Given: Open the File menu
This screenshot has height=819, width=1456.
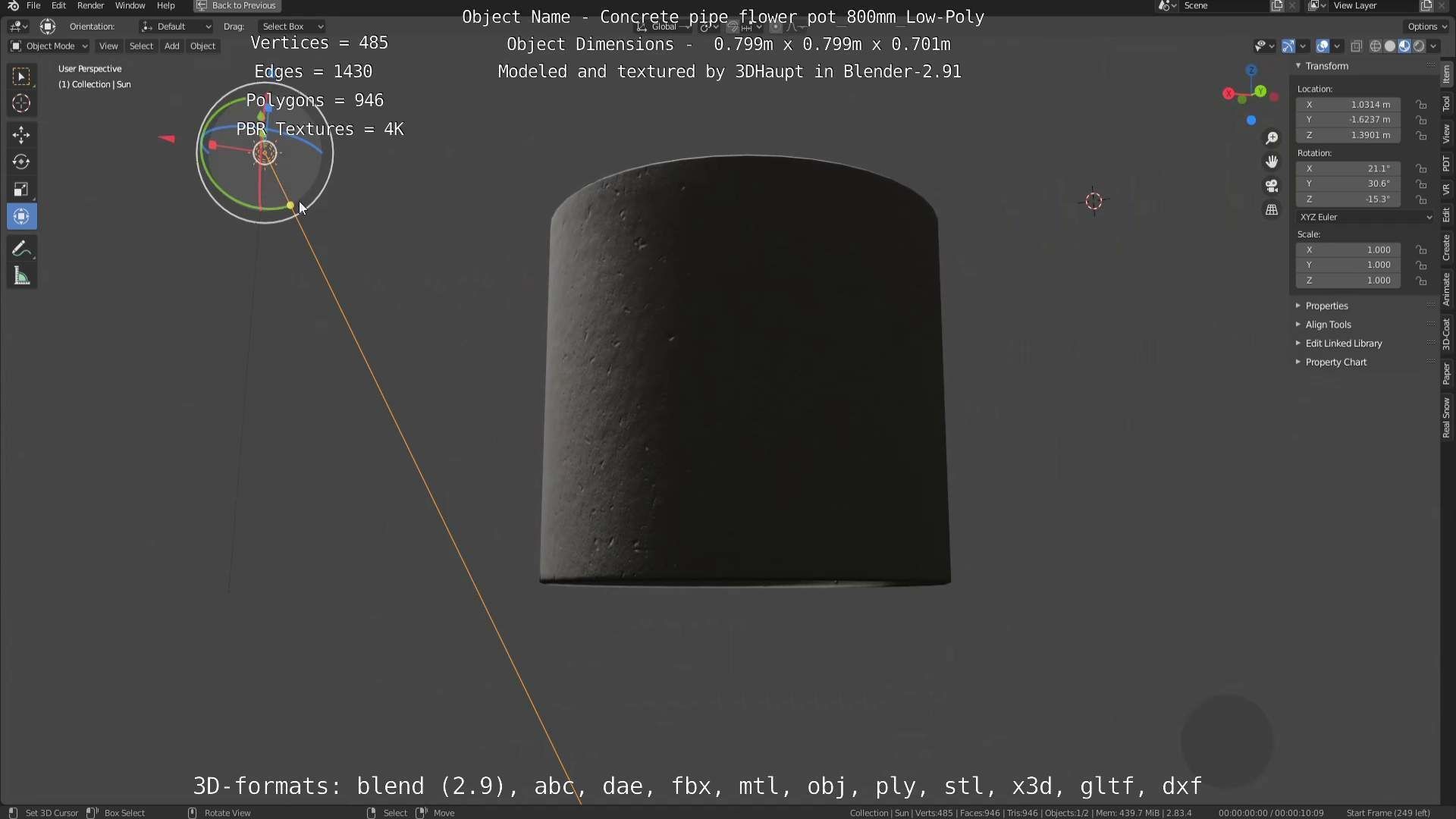Looking at the screenshot, I should pos(33,5).
